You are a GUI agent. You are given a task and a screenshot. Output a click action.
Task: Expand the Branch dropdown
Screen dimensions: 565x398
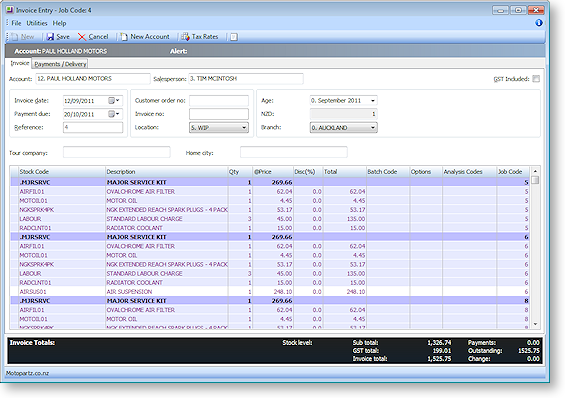(373, 128)
